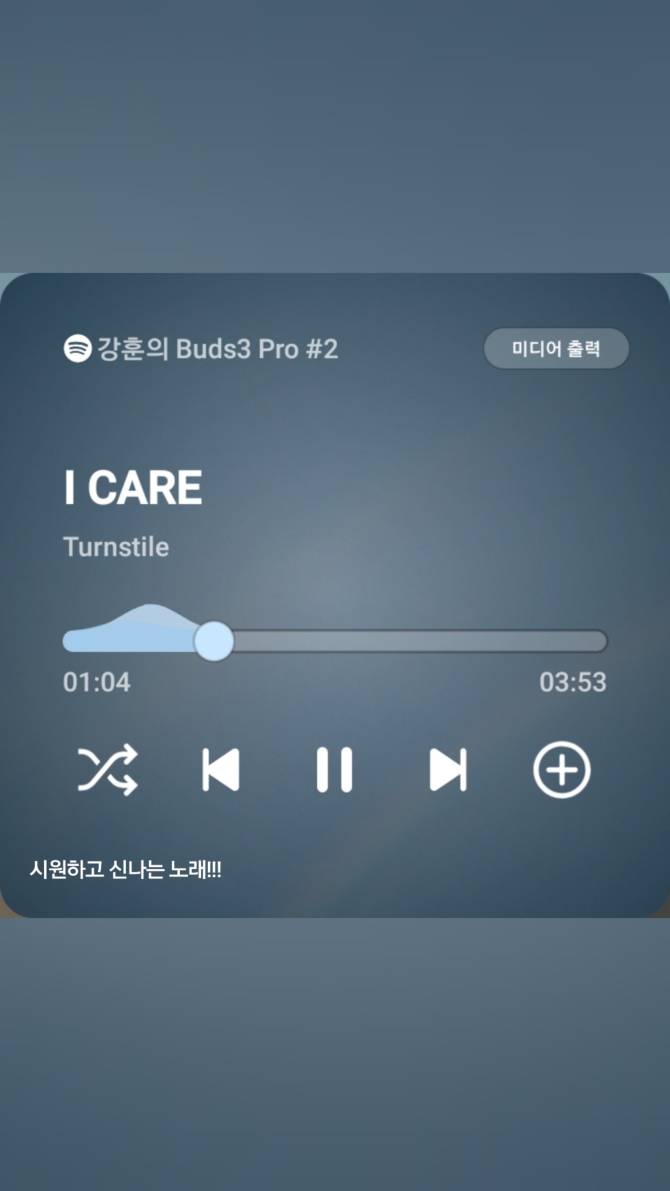Tap the empty card area beside the song title
670x1191 pixels.
(x=425, y=488)
